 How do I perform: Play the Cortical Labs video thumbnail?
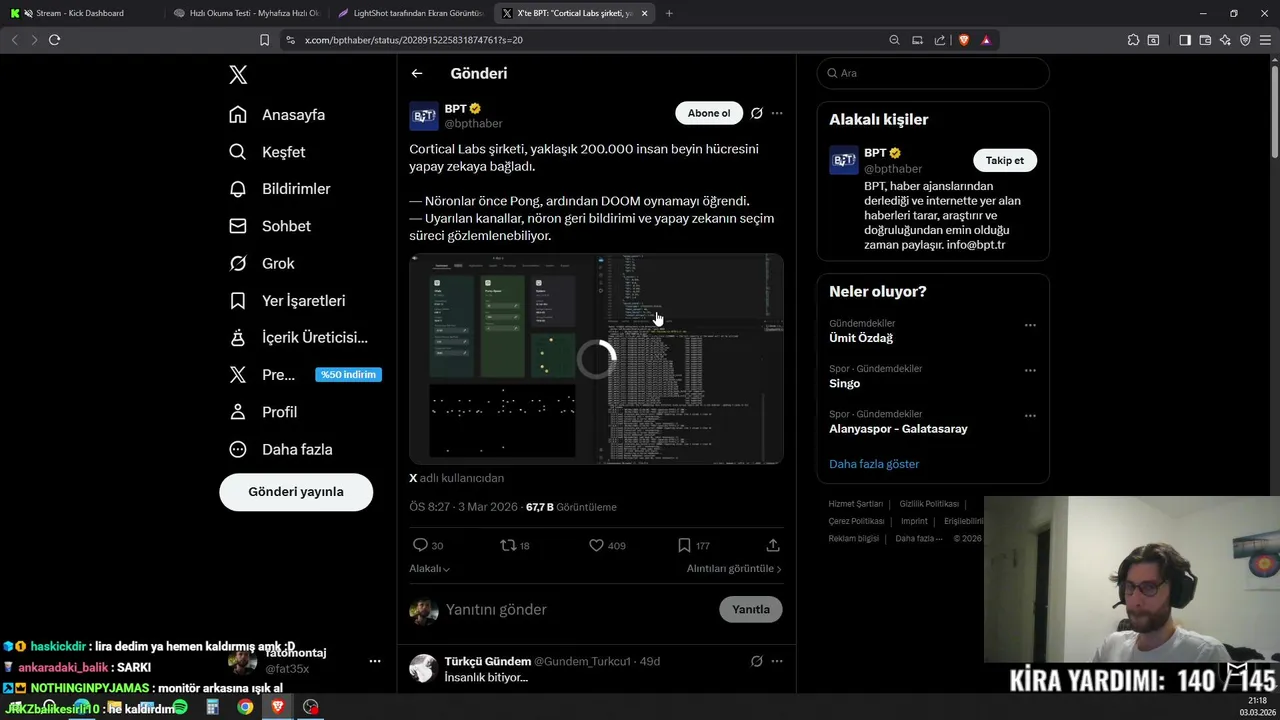596,359
